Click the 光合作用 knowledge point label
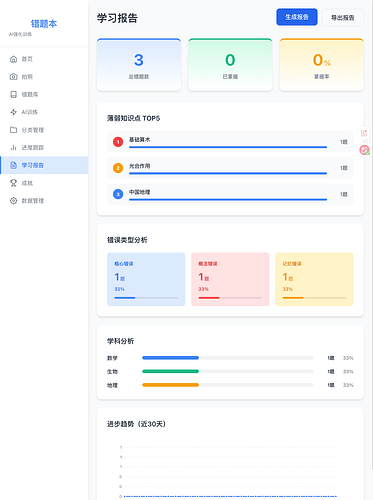Viewport: 373px width, 500px height. tap(140, 166)
